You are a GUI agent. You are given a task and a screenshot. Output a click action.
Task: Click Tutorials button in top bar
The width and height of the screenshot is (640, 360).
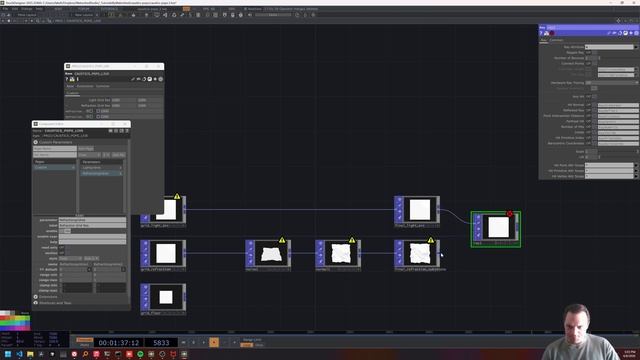pyautogui.click(x=109, y=9)
